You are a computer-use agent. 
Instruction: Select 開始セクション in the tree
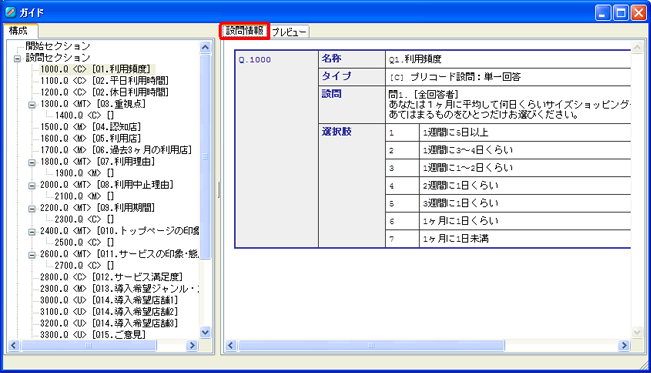58,46
